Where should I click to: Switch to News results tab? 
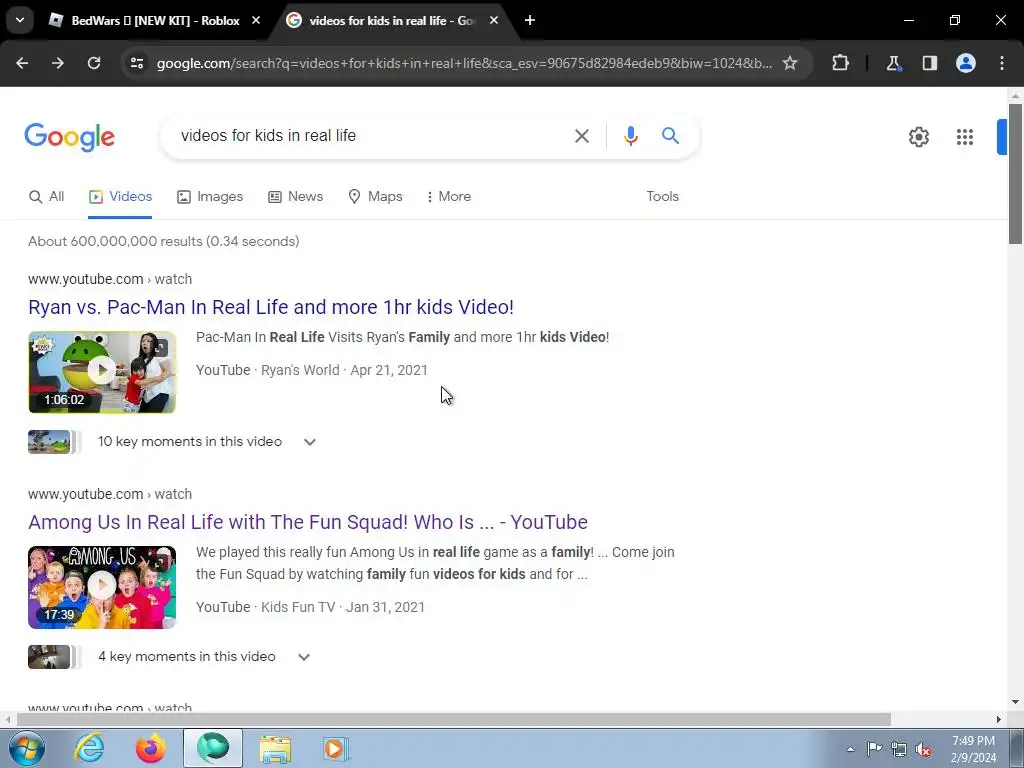pos(295,197)
